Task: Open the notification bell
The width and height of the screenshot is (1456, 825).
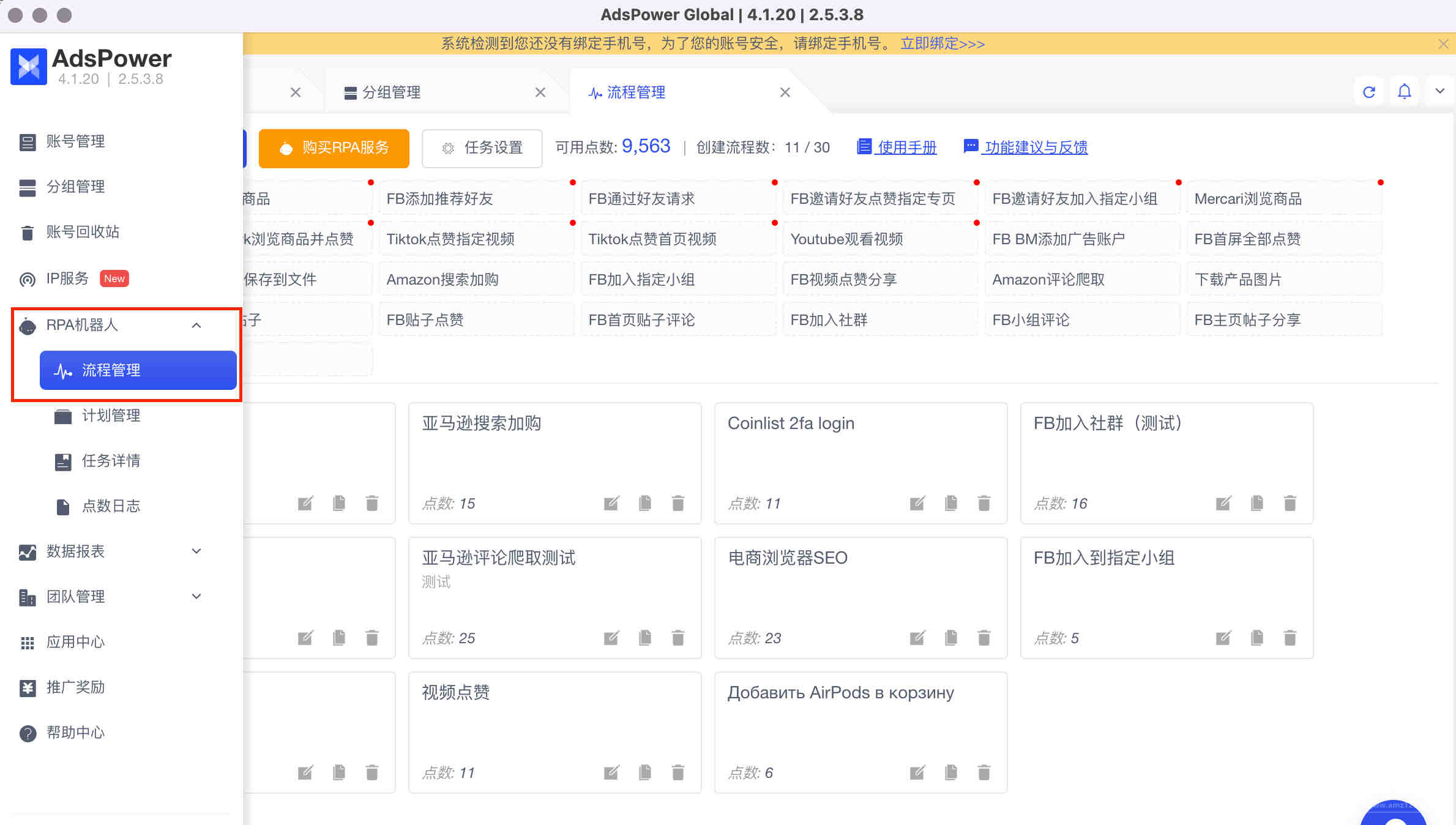Action: click(1404, 92)
